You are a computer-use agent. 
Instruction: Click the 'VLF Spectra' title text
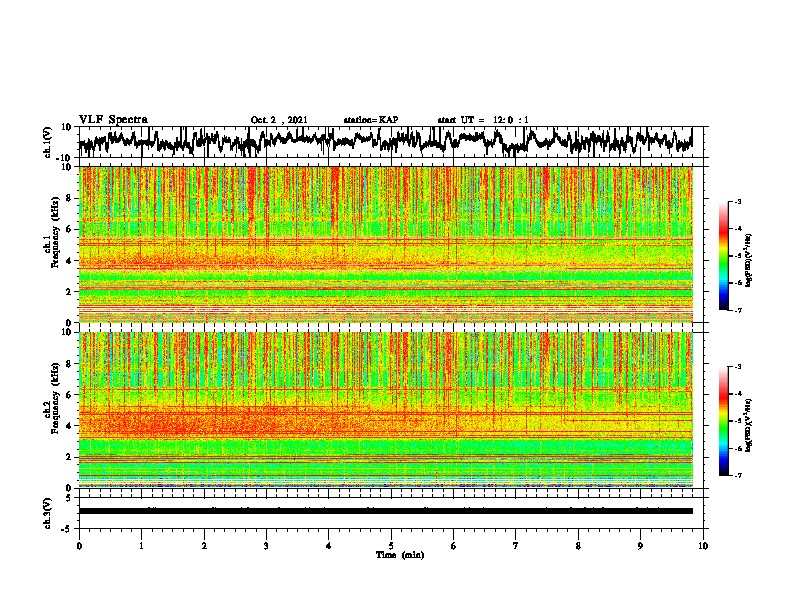[113, 120]
